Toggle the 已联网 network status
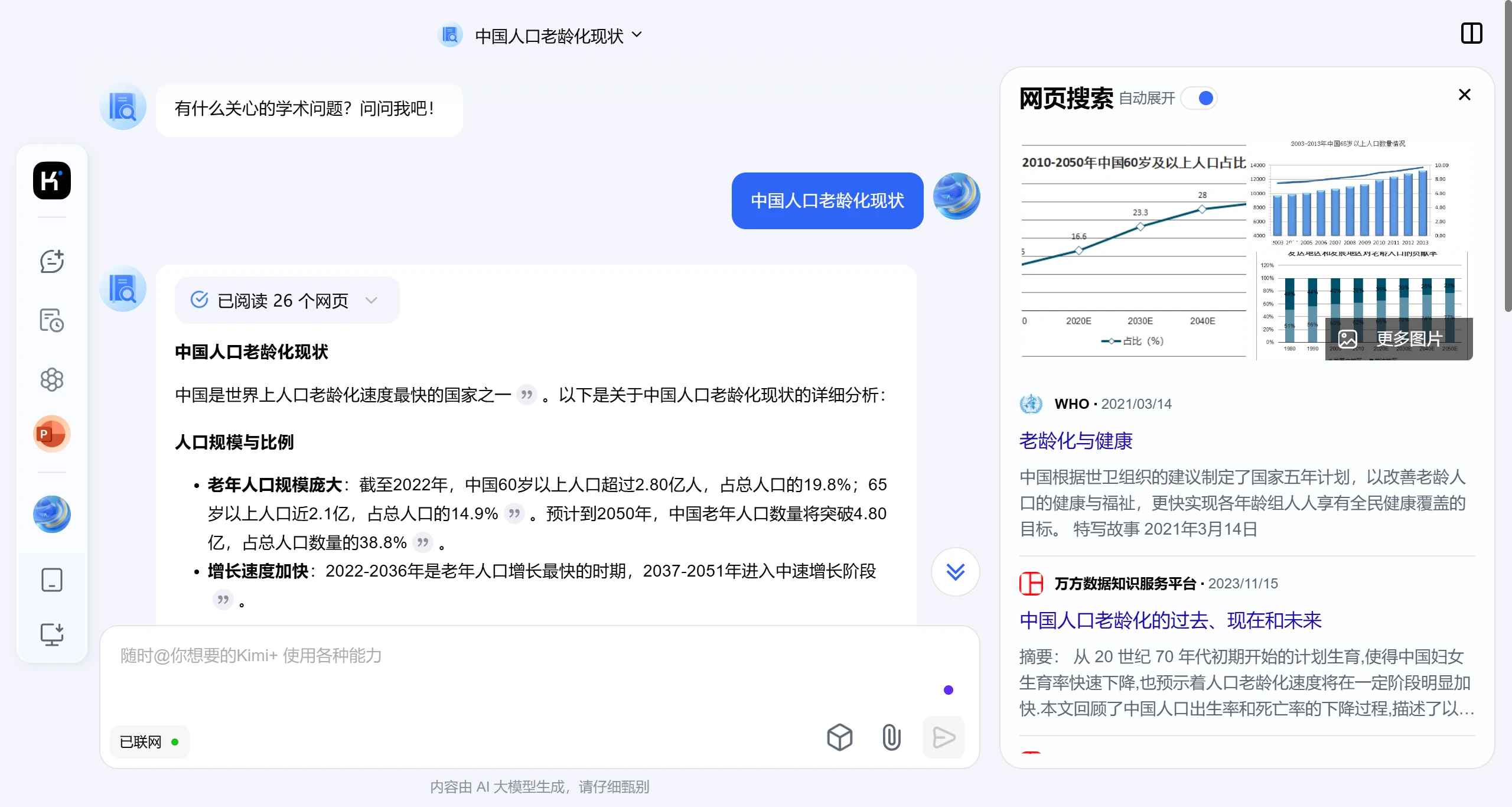The height and width of the screenshot is (807, 1512). click(149, 741)
